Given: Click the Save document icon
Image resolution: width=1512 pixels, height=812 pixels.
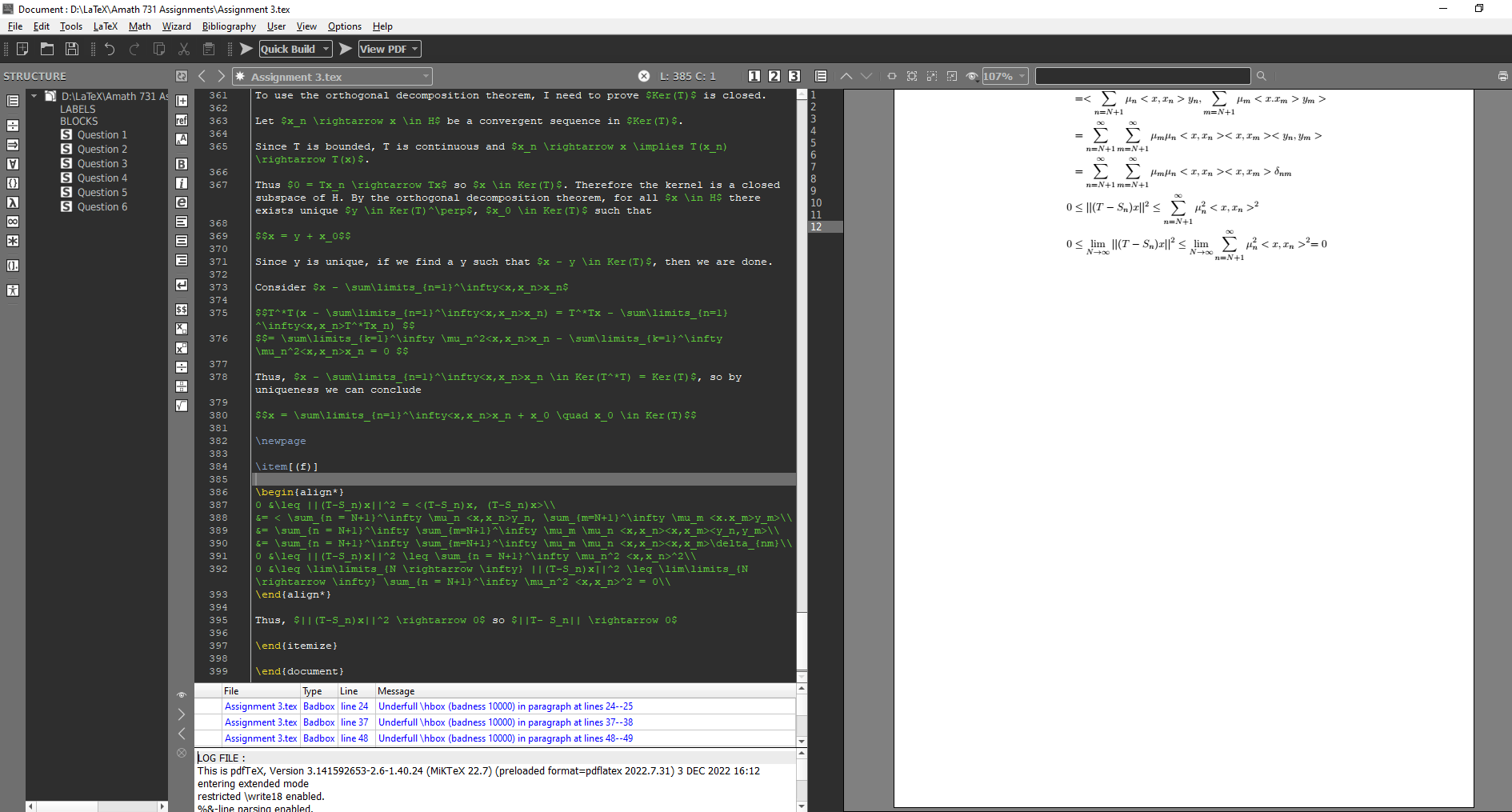Looking at the screenshot, I should pos(72,49).
